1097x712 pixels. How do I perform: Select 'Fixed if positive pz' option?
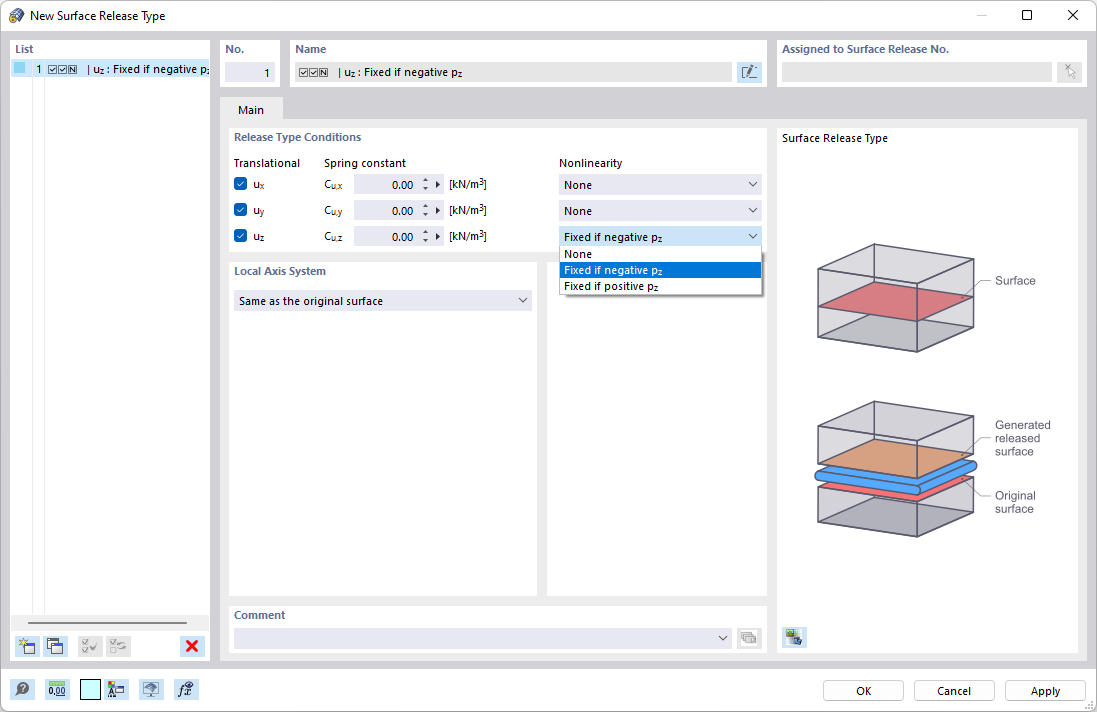click(660, 286)
